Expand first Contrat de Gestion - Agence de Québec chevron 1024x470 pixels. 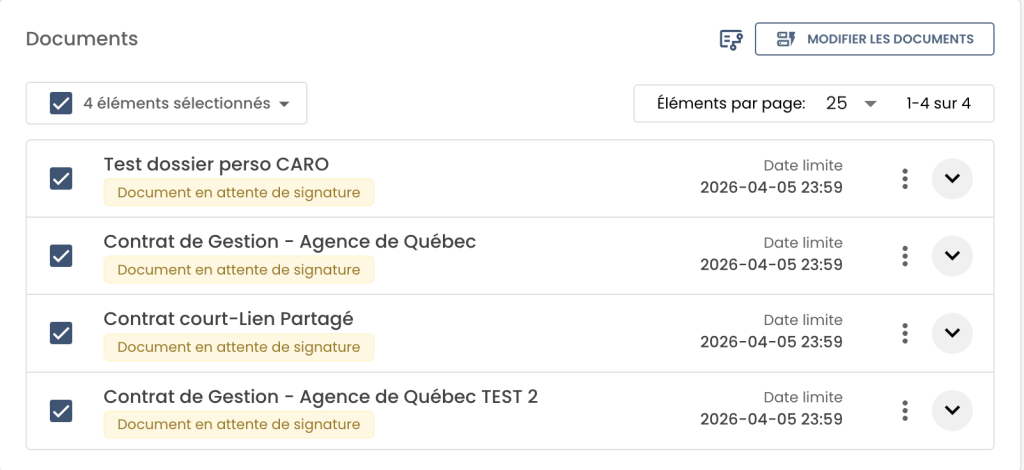(x=952, y=256)
